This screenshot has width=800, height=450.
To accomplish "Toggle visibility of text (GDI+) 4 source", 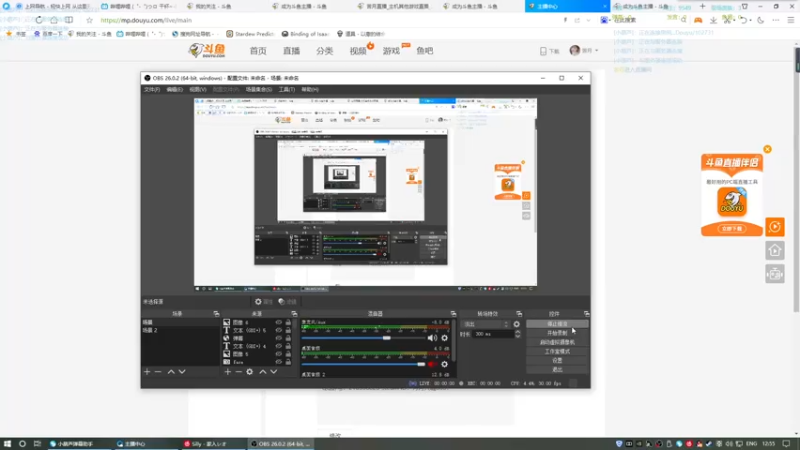I will [279, 346].
